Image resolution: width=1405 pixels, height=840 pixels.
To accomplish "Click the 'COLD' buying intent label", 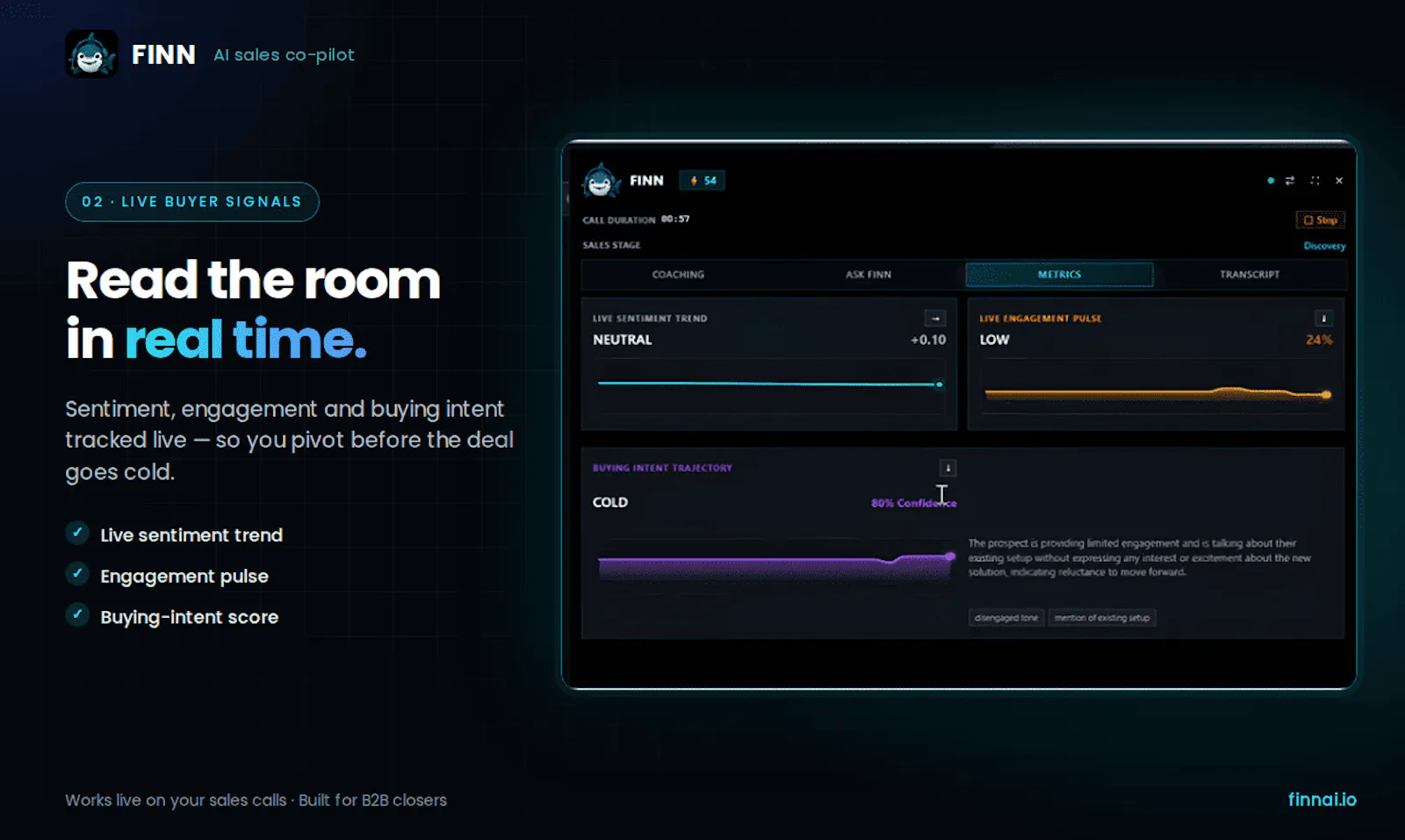I will pos(610,502).
